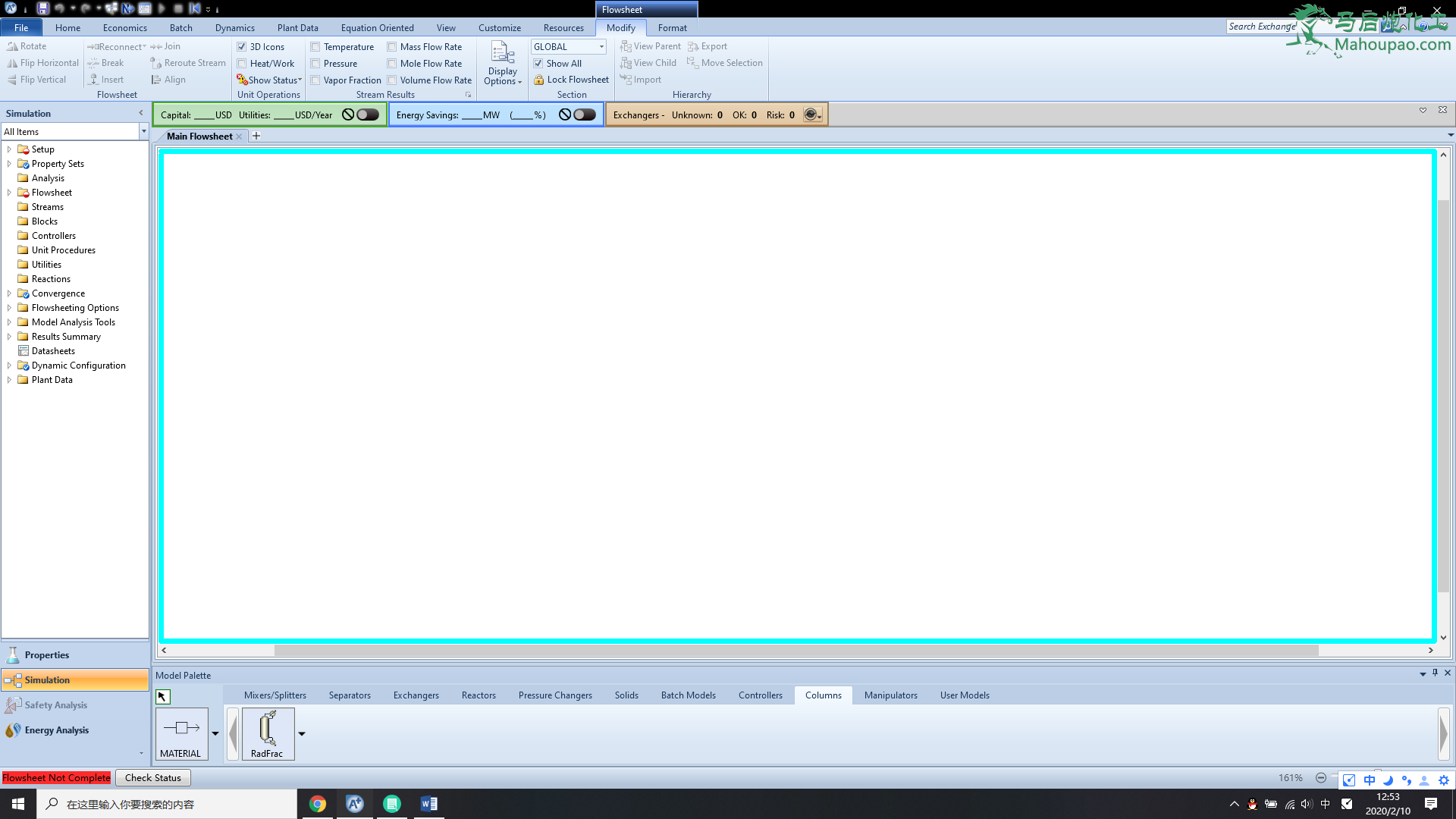Uncheck the 3D Icons checkbox
This screenshot has width=1456, height=819.
[x=242, y=47]
